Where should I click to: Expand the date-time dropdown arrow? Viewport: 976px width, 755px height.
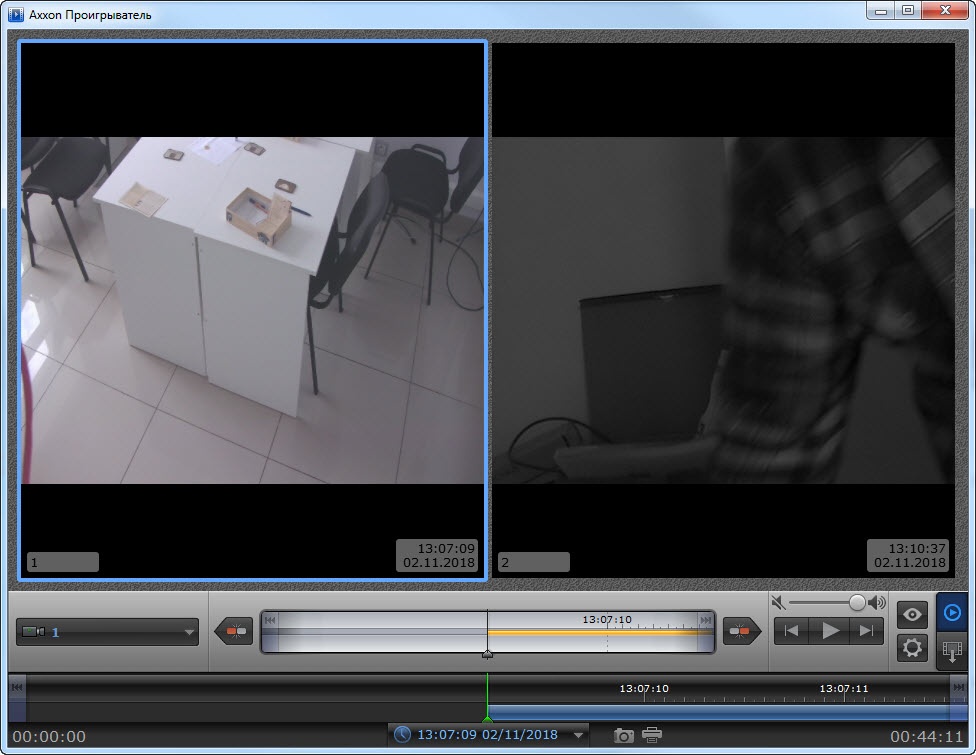(578, 735)
